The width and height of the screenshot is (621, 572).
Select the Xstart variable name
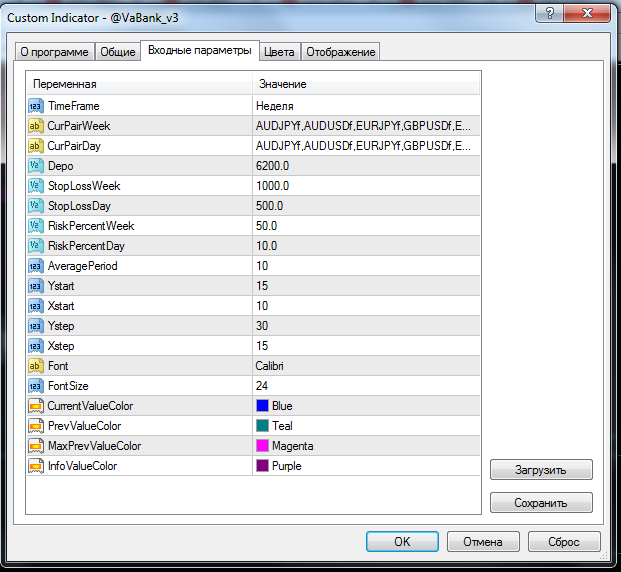(x=61, y=306)
